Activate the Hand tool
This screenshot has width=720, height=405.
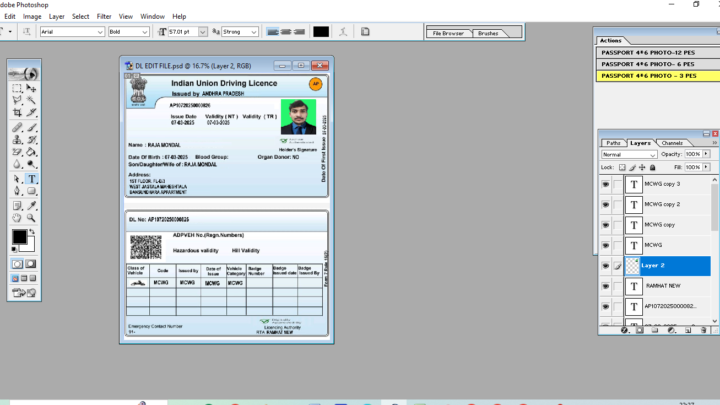[x=17, y=218]
